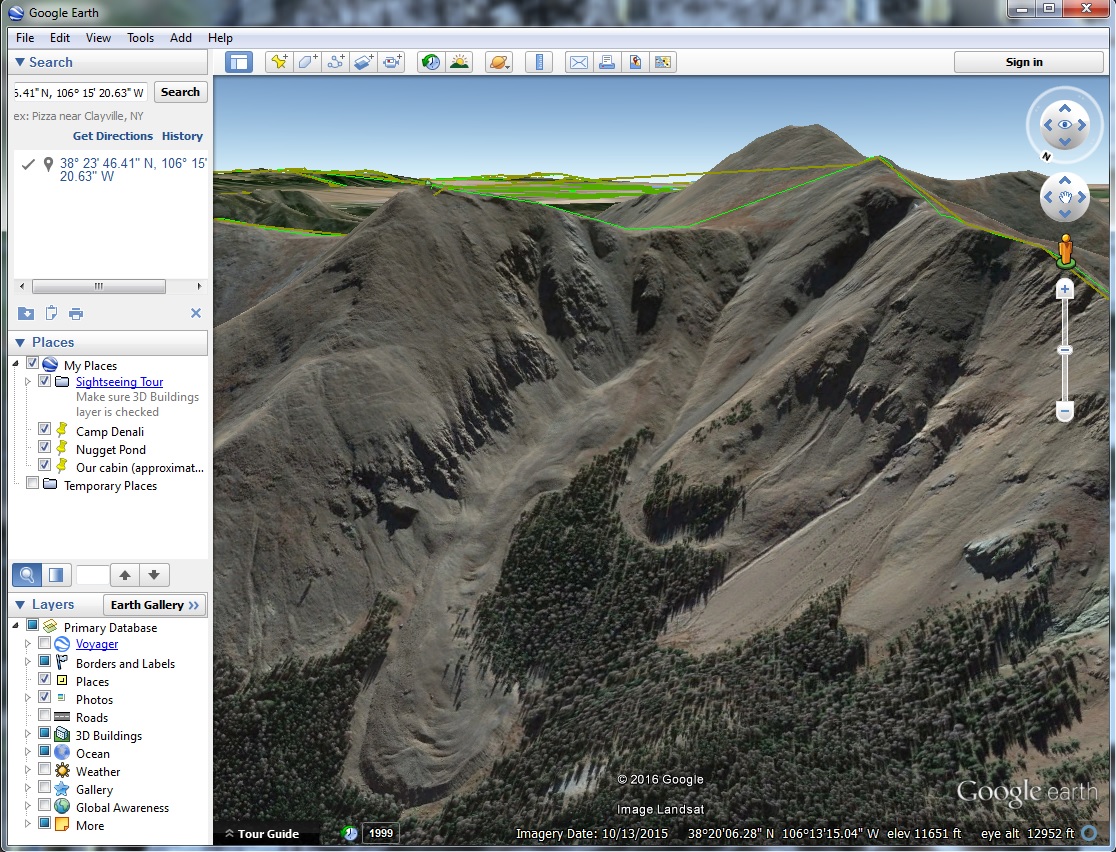Uncheck Camp Denali checkbox
The width and height of the screenshot is (1116, 852).
44,429
